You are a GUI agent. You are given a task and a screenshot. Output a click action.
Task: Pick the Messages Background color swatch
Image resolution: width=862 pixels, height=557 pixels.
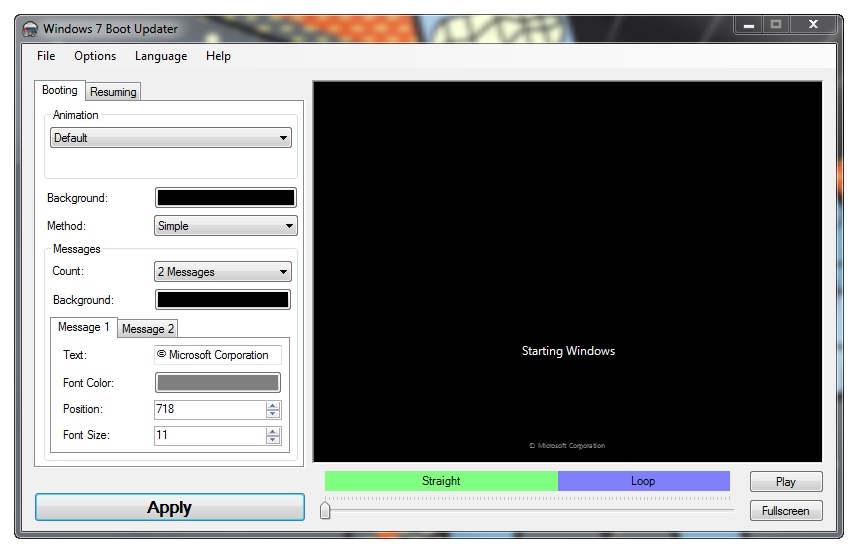click(x=223, y=300)
